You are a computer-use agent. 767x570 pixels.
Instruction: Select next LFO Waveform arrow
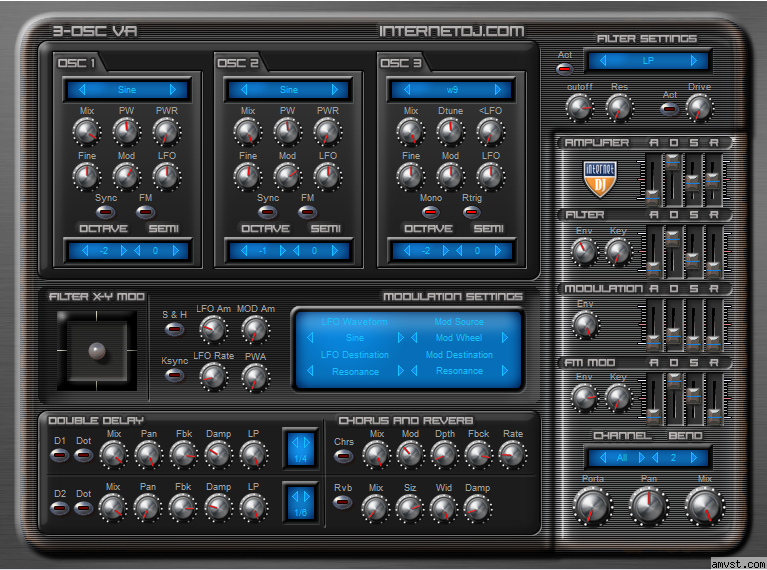click(x=401, y=338)
